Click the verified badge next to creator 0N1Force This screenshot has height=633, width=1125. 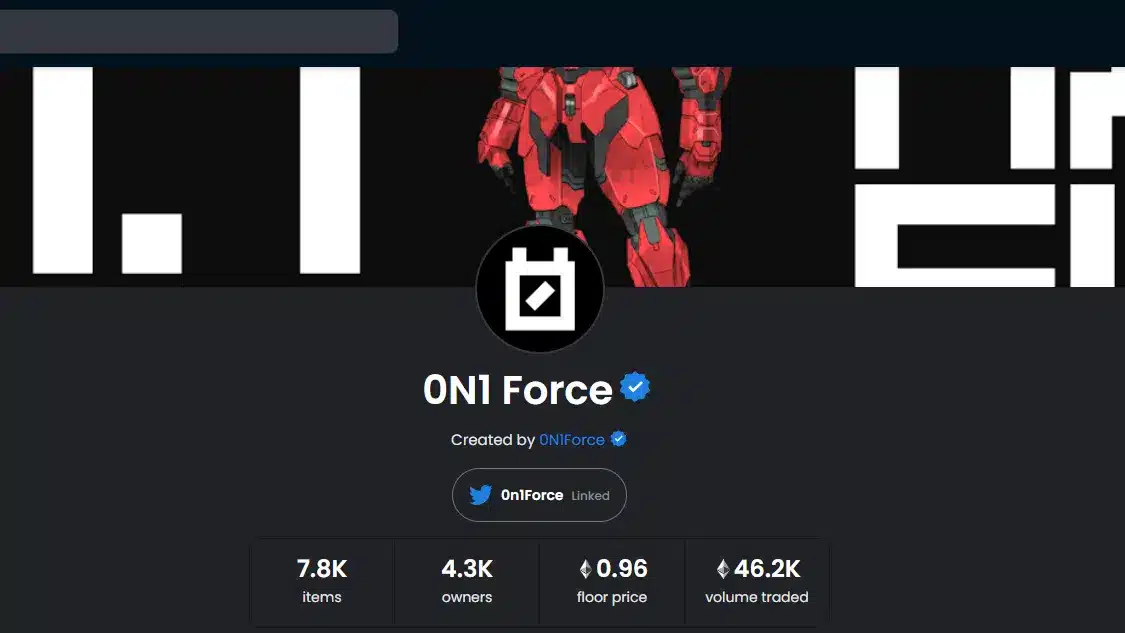pyautogui.click(x=618, y=439)
